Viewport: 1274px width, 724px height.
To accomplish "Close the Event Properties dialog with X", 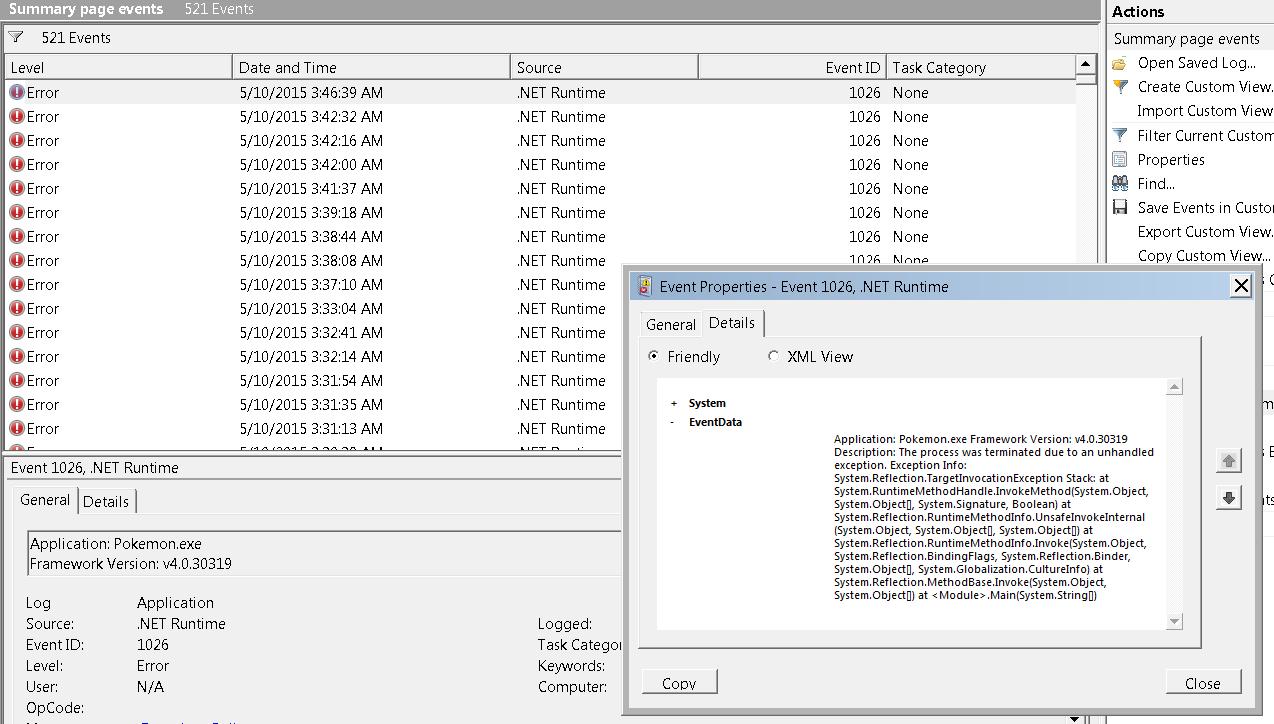I will [x=1241, y=286].
